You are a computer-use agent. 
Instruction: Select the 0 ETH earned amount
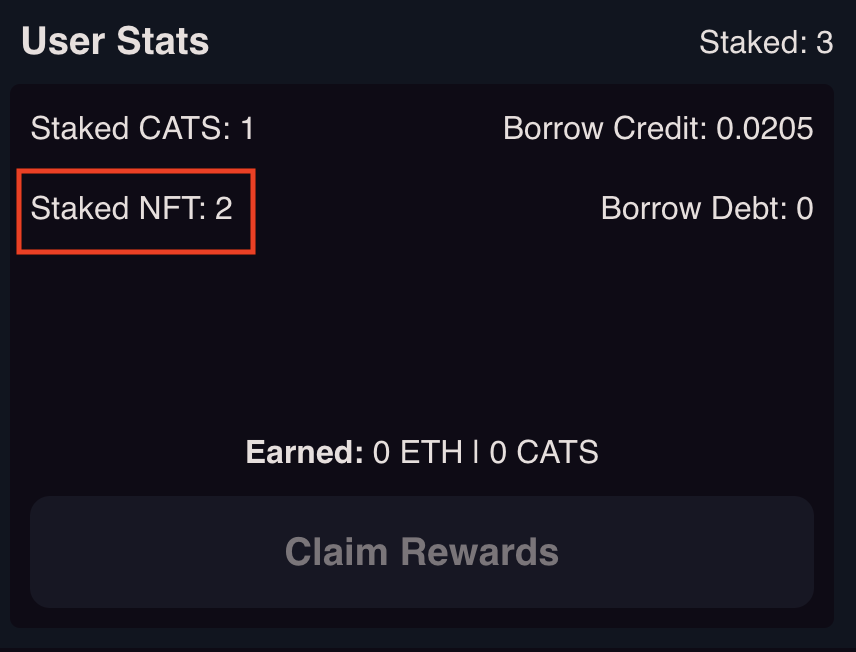417,453
